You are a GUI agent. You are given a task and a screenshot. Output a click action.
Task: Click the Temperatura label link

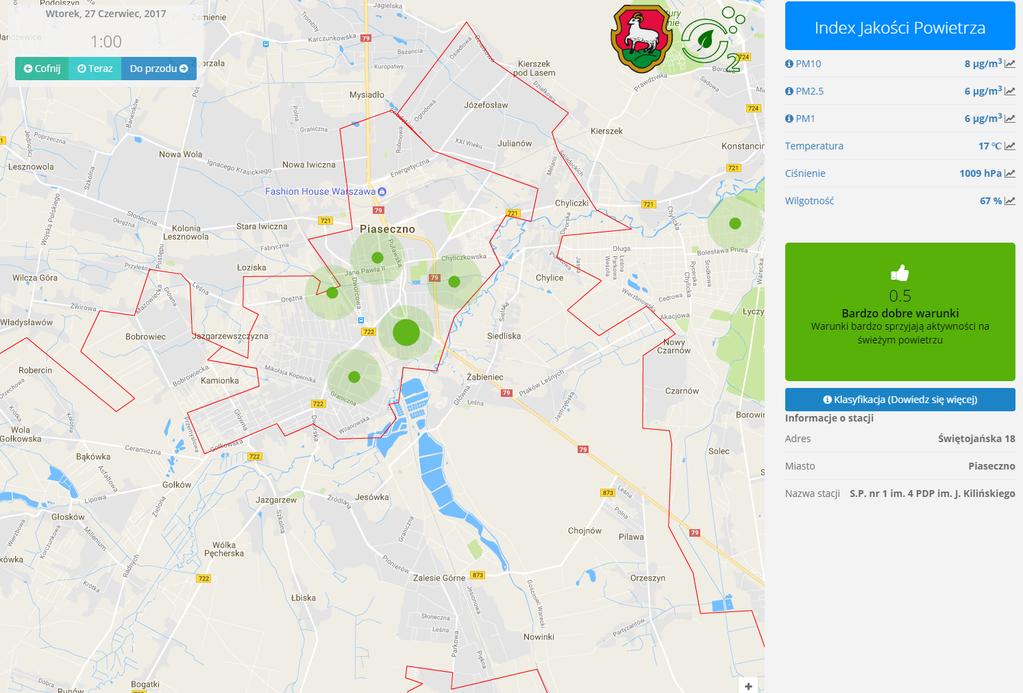coord(814,146)
